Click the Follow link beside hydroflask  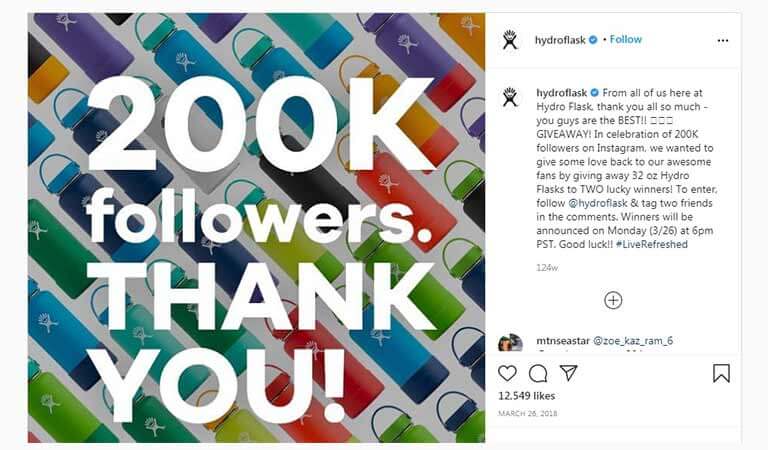pos(625,40)
